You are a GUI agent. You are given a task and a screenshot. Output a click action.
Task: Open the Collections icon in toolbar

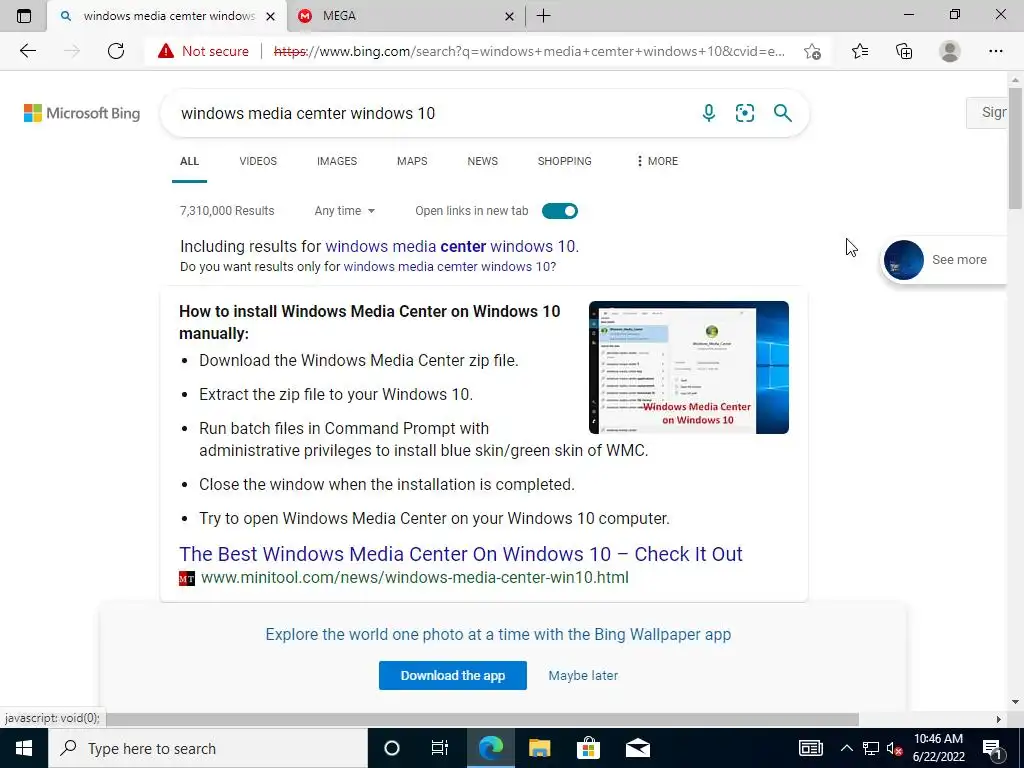click(x=904, y=51)
